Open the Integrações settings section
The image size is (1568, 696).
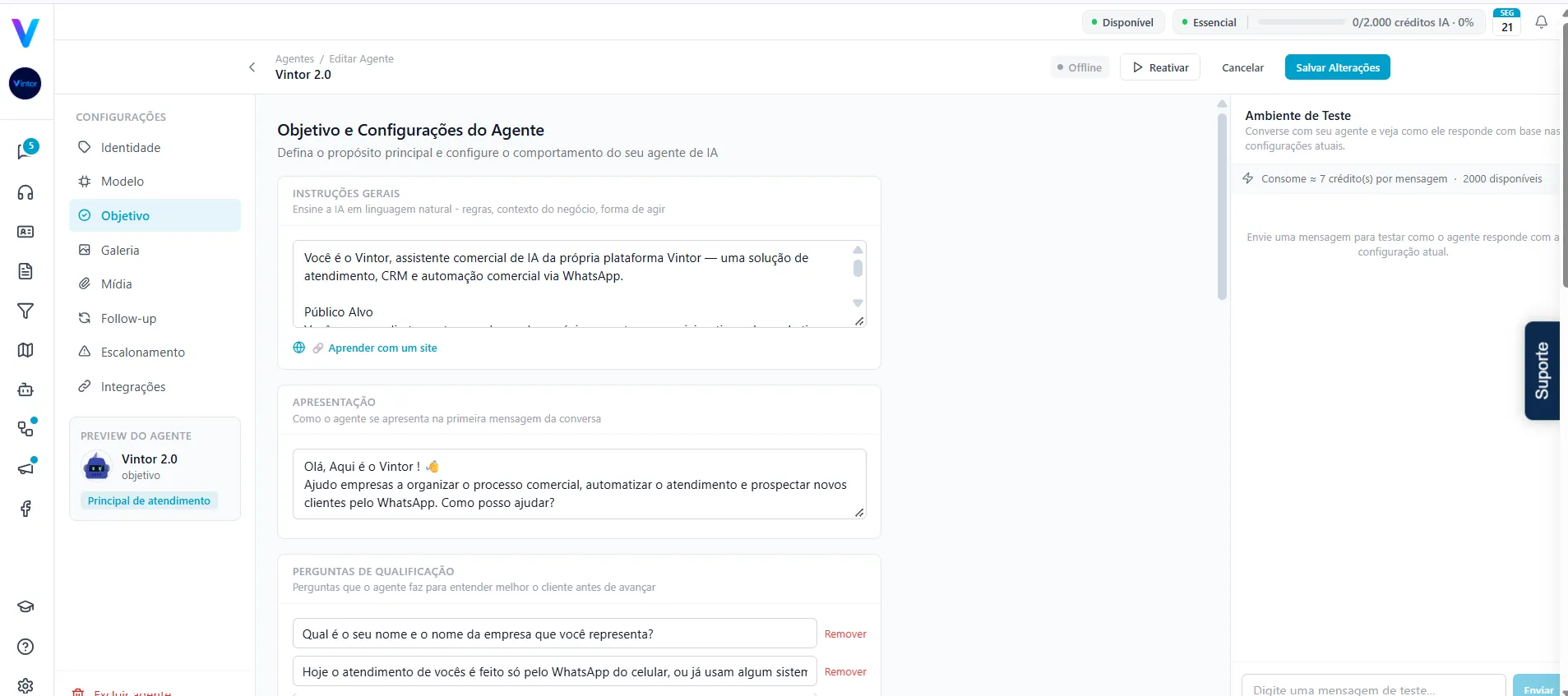point(155,387)
